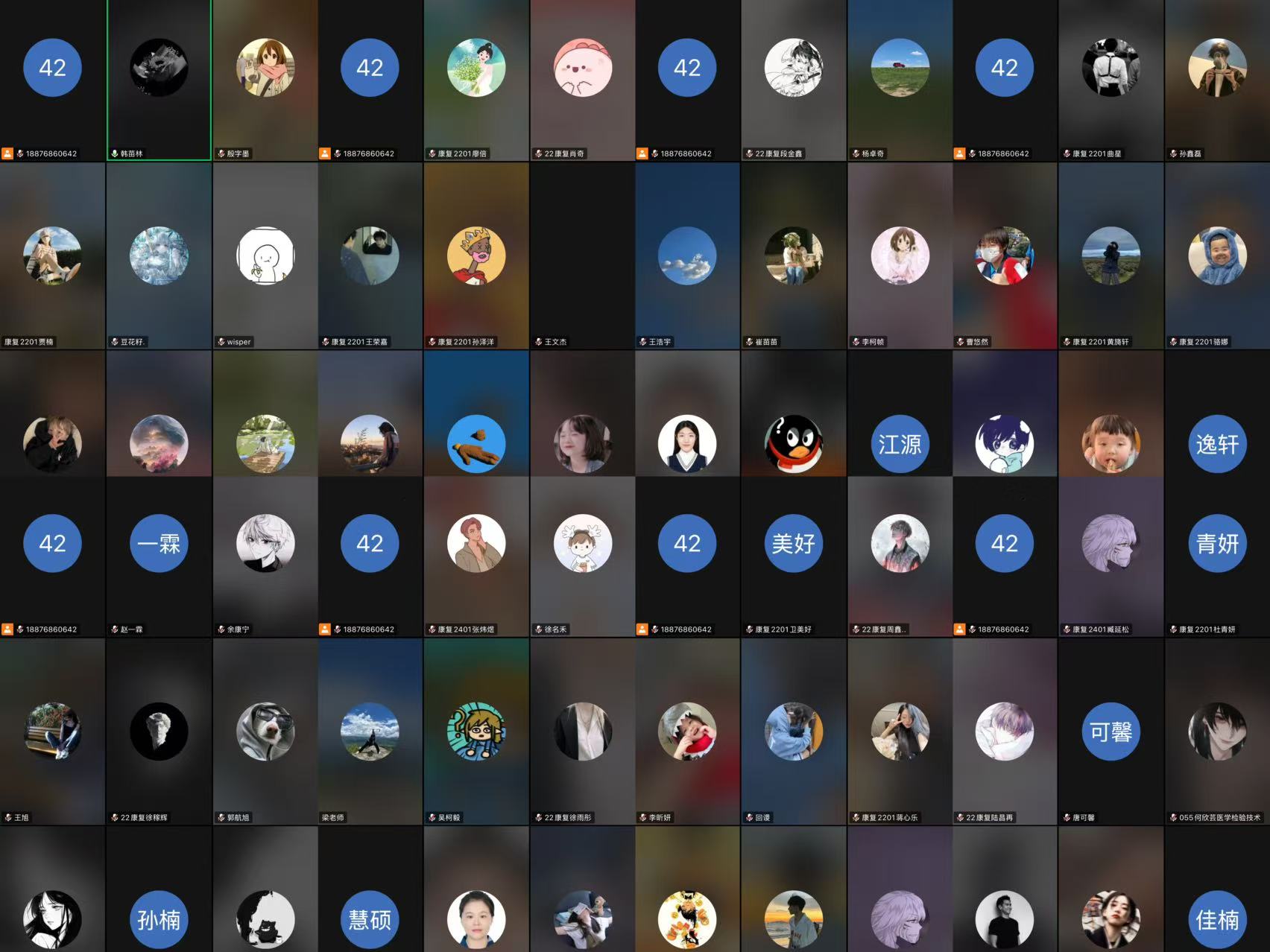
Task: Click the mic icon next to 崔苗苗
Action: (x=750, y=342)
